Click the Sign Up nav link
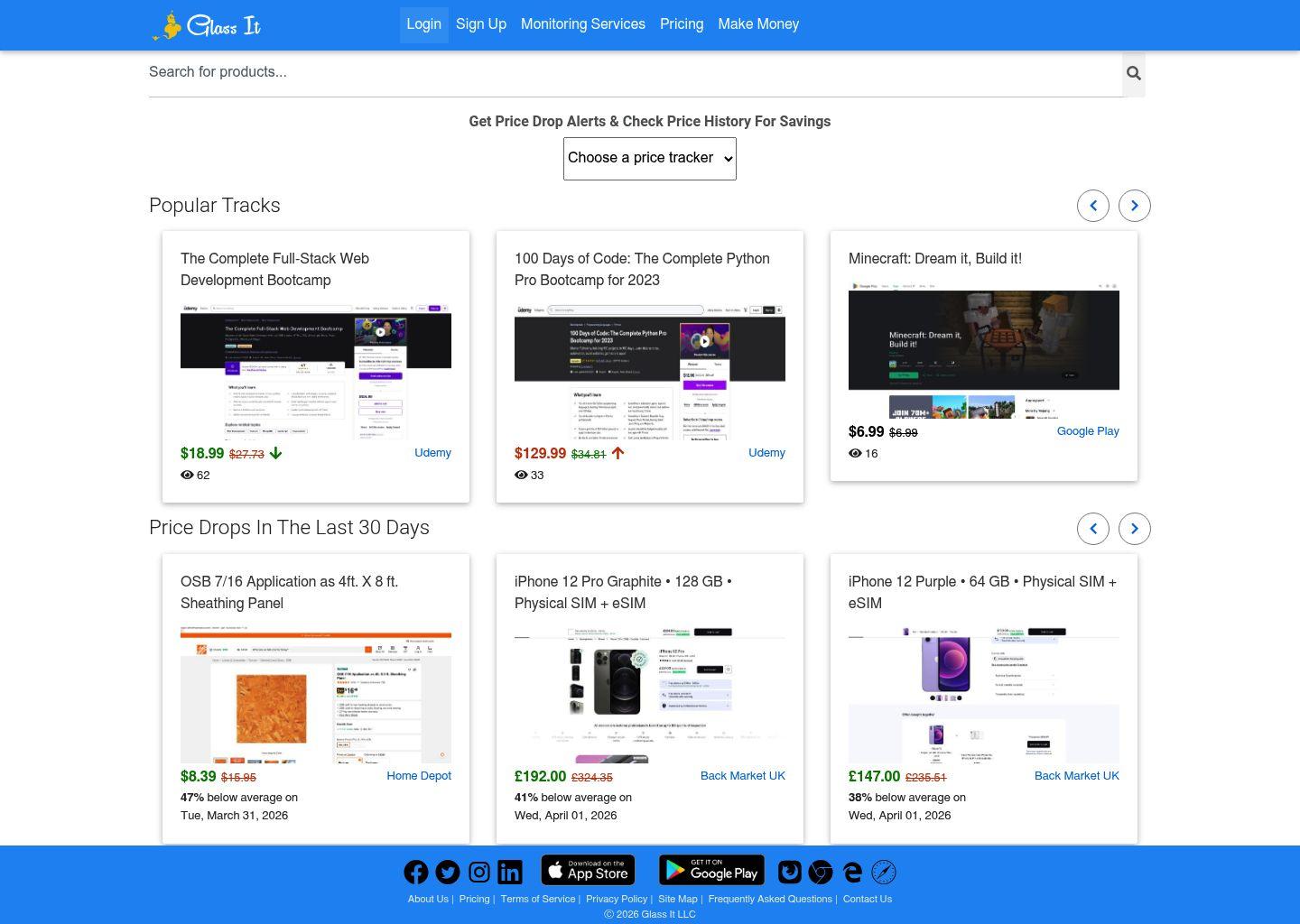1300x924 pixels. pyautogui.click(x=481, y=24)
